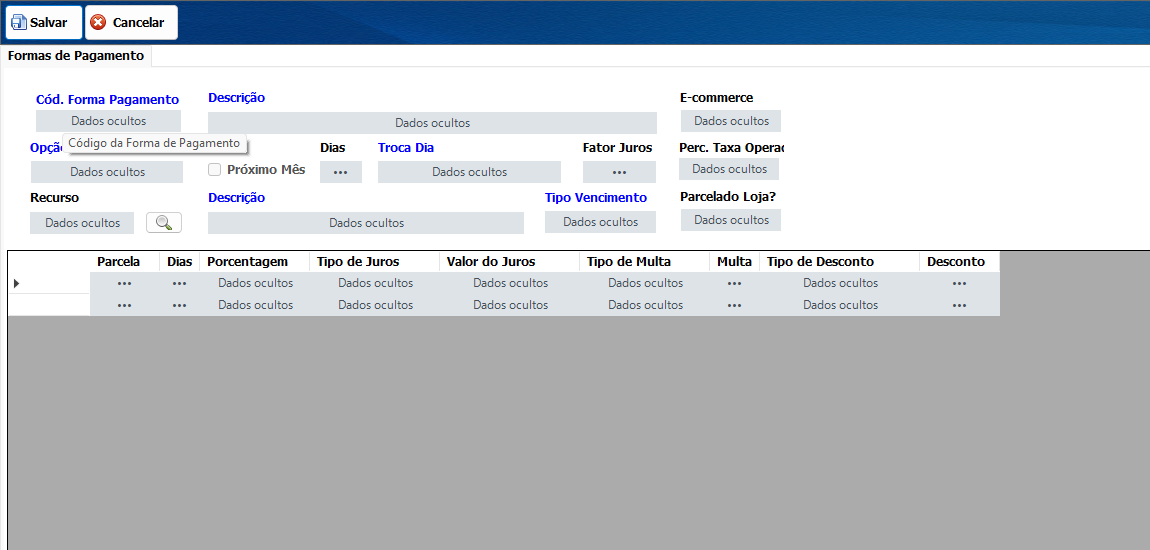Image resolution: width=1150 pixels, height=550 pixels.
Task: Open the Tipo Vencimento field
Action: tap(600, 222)
